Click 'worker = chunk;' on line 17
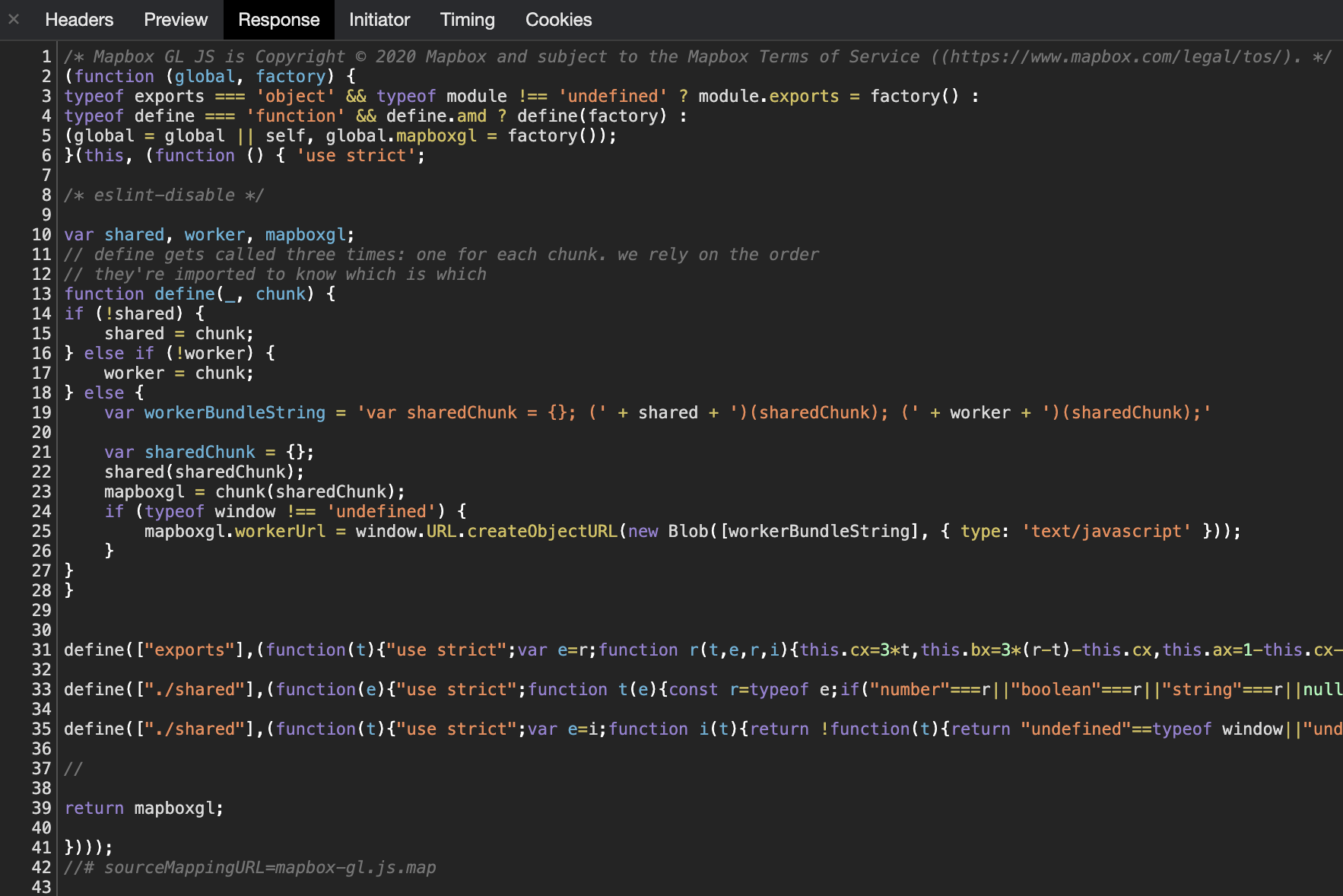Viewport: 1343px width, 896px height. (179, 373)
